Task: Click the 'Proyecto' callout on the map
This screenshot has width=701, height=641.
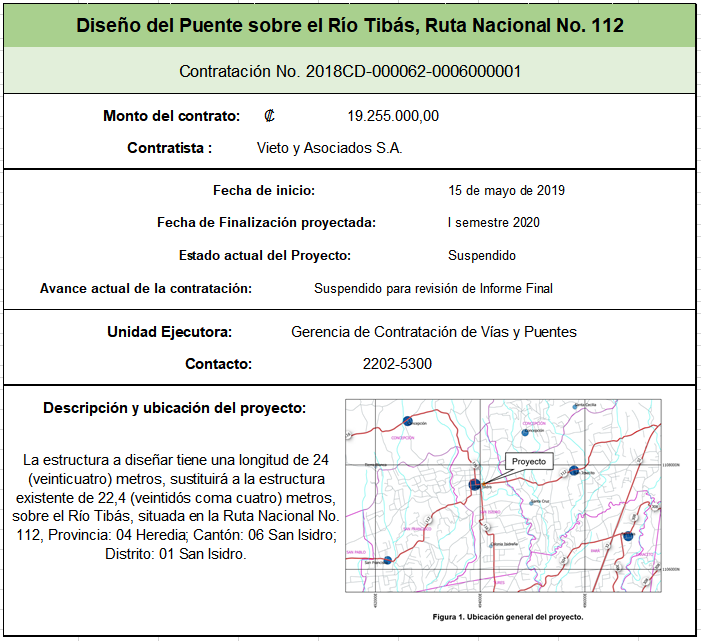Action: point(528,462)
